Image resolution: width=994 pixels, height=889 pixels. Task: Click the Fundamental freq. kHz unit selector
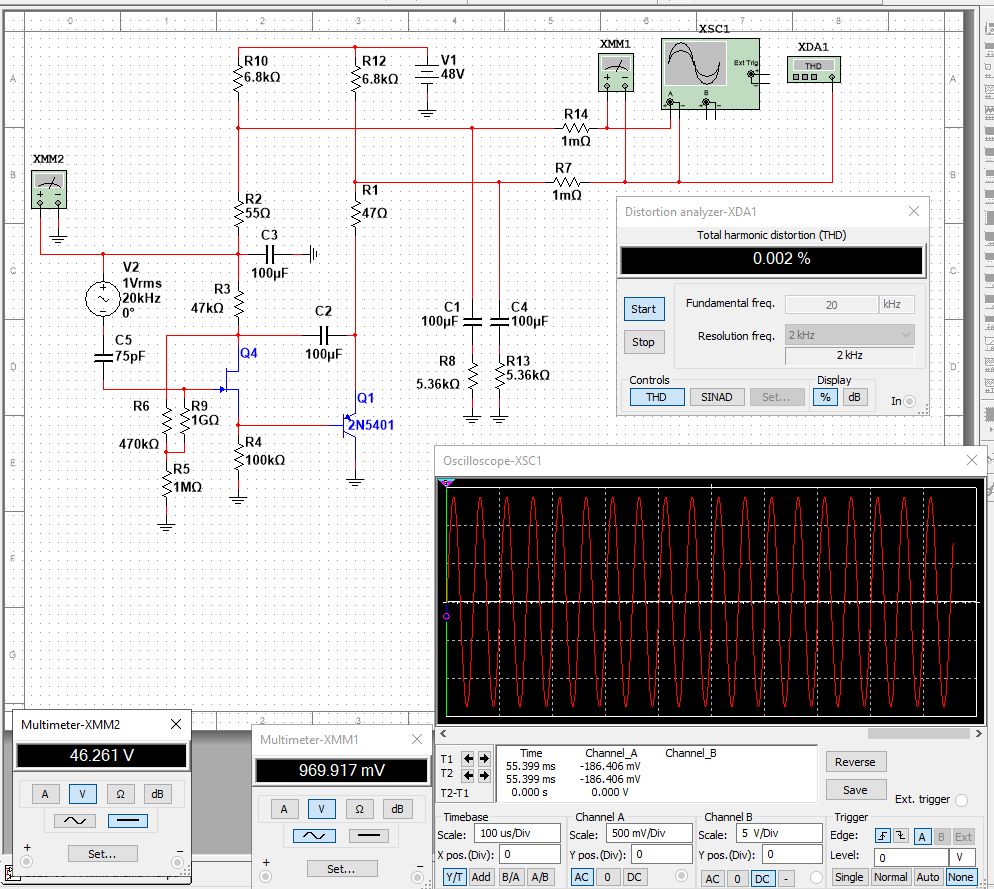click(896, 305)
